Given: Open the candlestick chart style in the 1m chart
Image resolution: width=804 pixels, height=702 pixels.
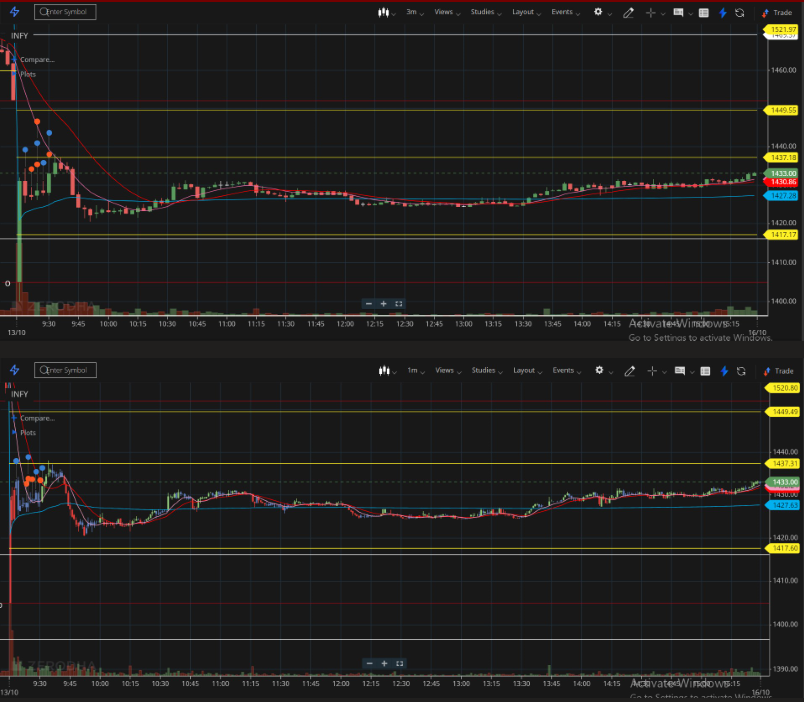Looking at the screenshot, I should point(384,371).
